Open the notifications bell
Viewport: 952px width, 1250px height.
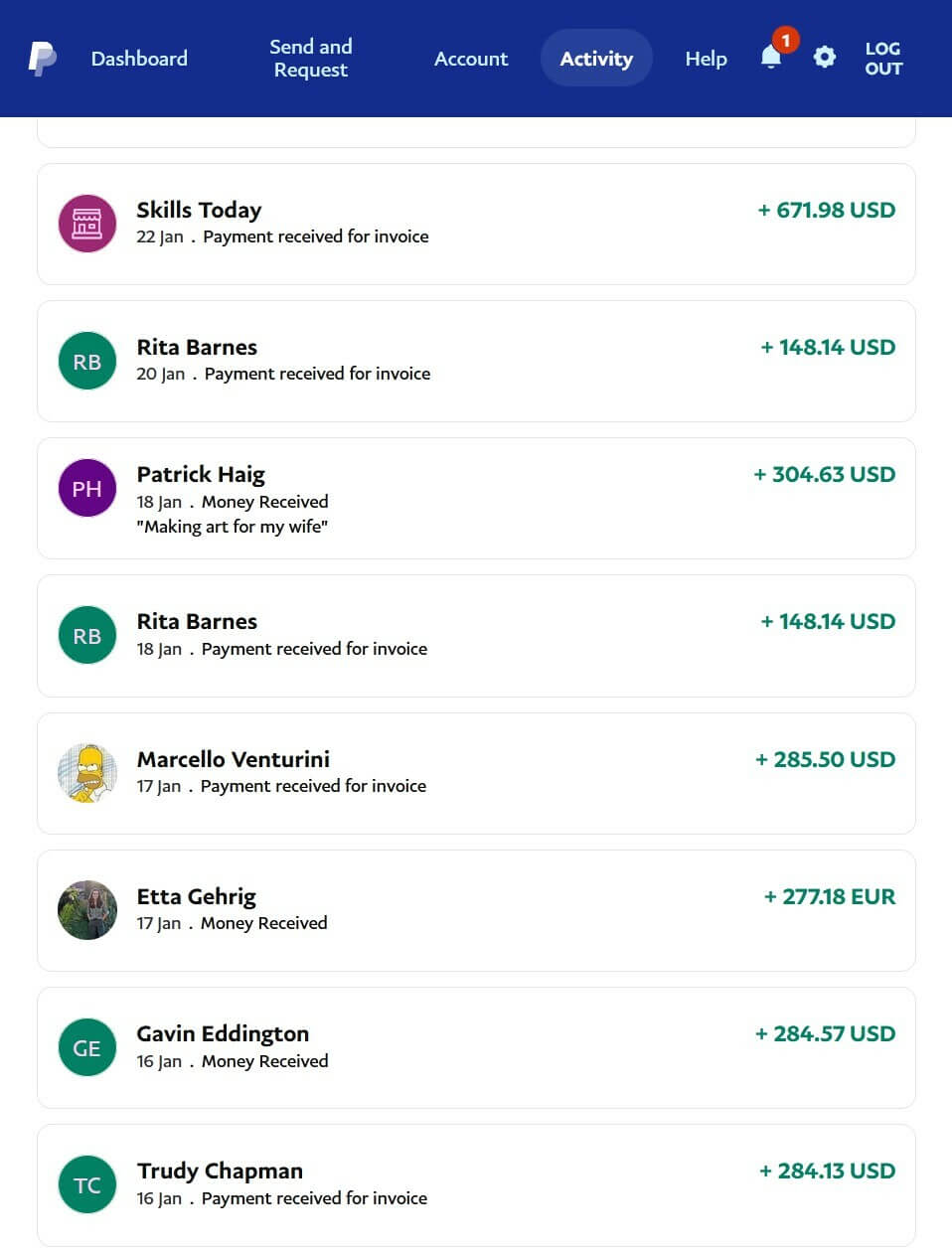point(771,57)
